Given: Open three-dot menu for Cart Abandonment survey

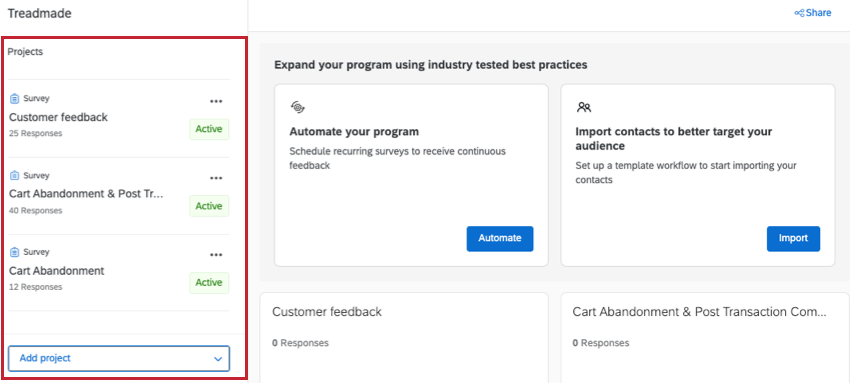Looking at the screenshot, I should [x=216, y=255].
